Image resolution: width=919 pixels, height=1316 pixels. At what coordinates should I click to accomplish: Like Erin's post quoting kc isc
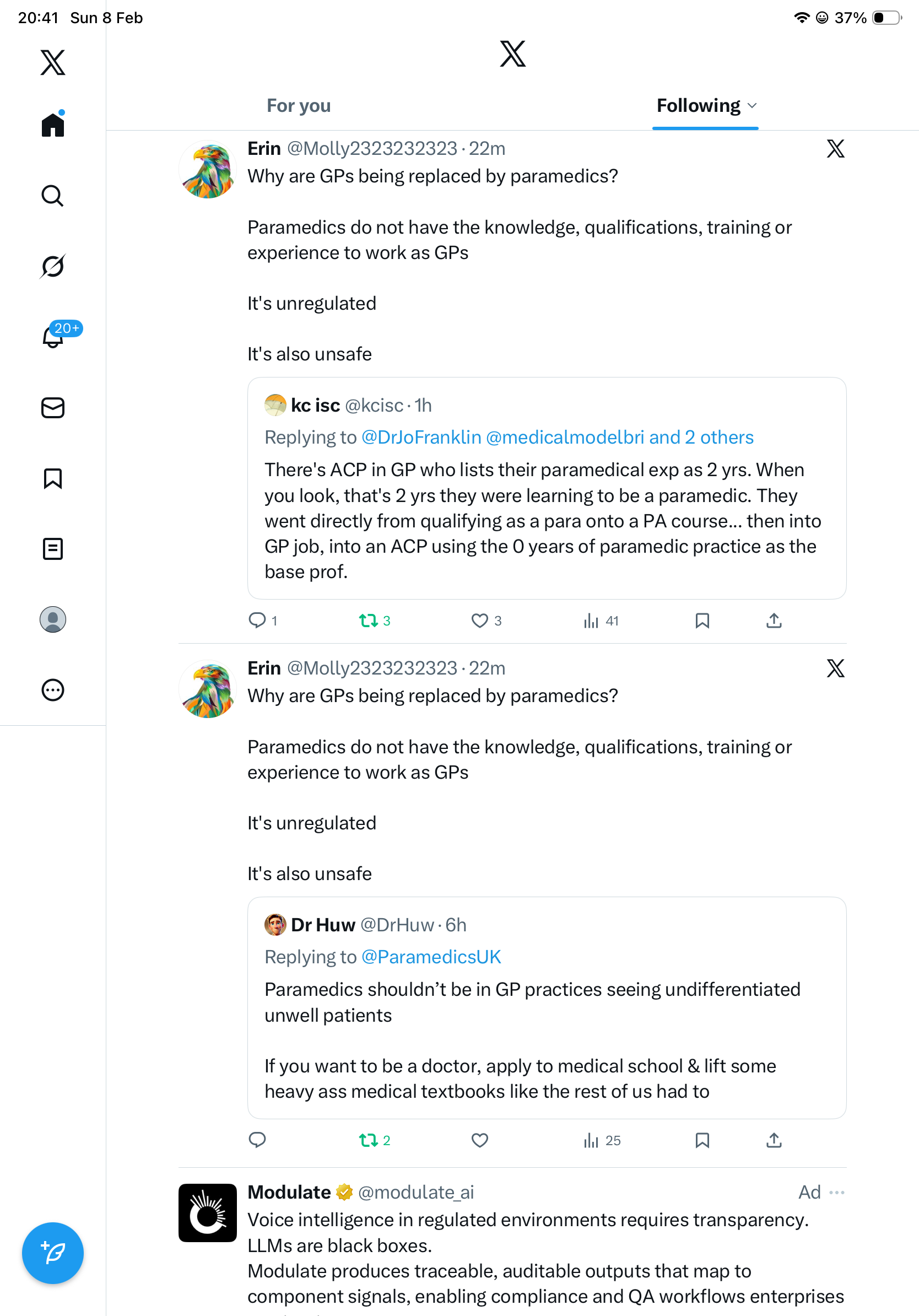[479, 621]
